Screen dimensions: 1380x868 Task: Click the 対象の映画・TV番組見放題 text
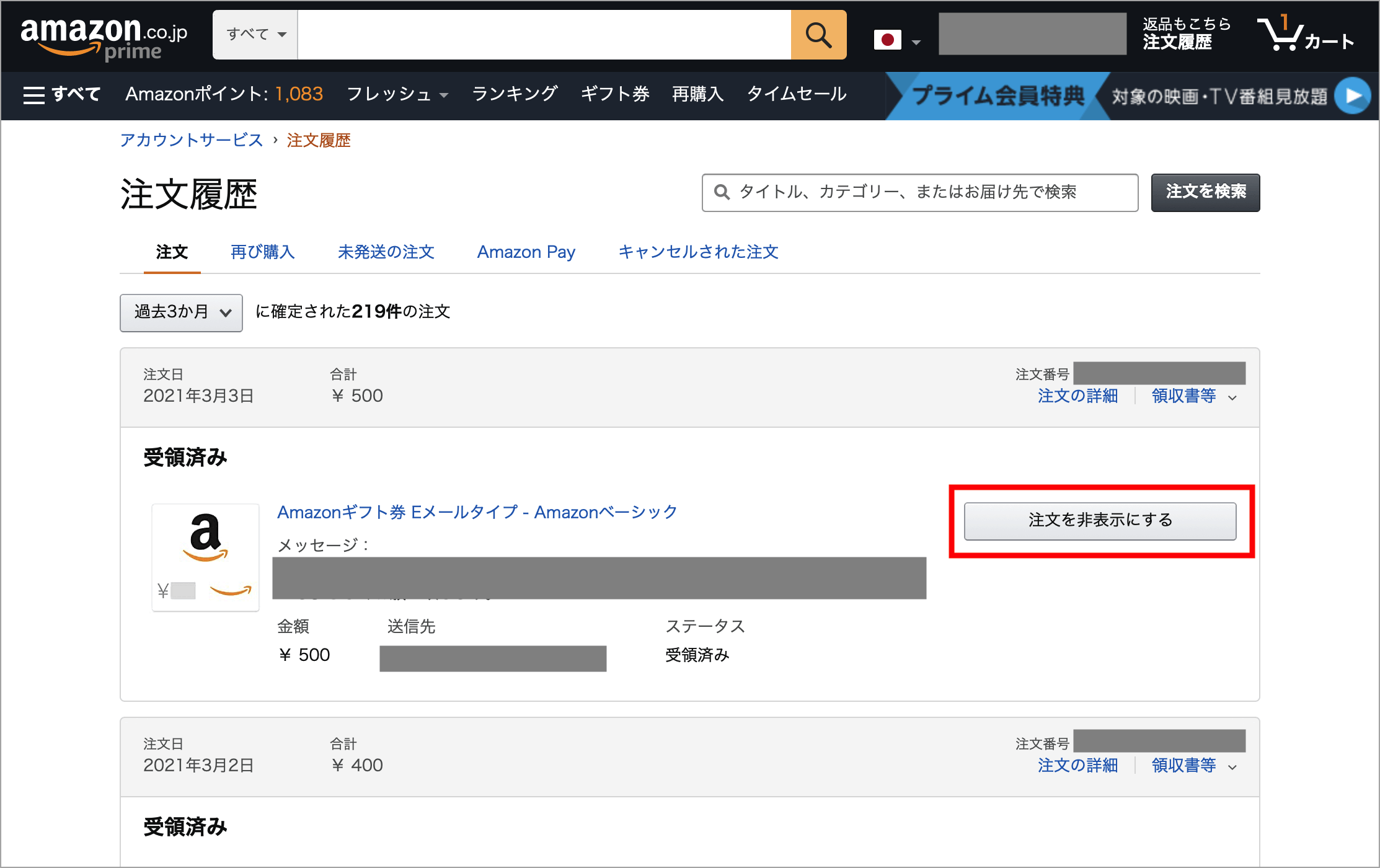tap(1219, 96)
